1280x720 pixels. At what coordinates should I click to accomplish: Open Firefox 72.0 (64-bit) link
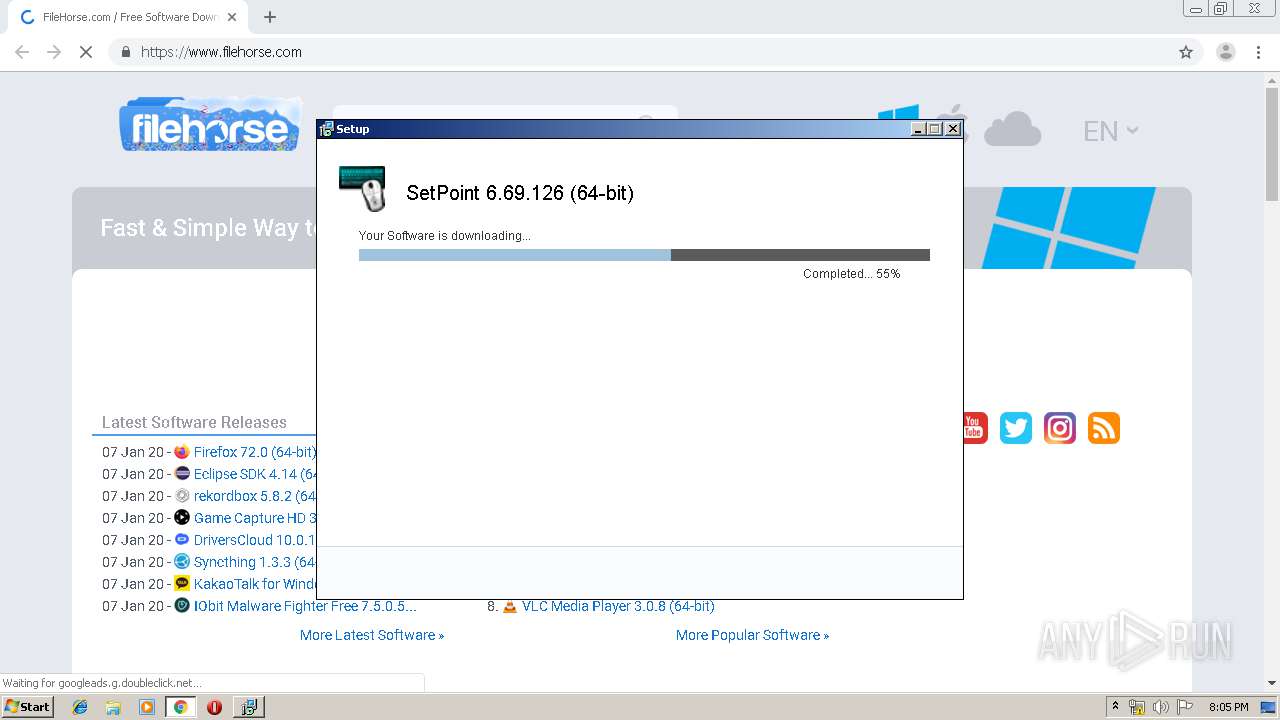coord(255,452)
